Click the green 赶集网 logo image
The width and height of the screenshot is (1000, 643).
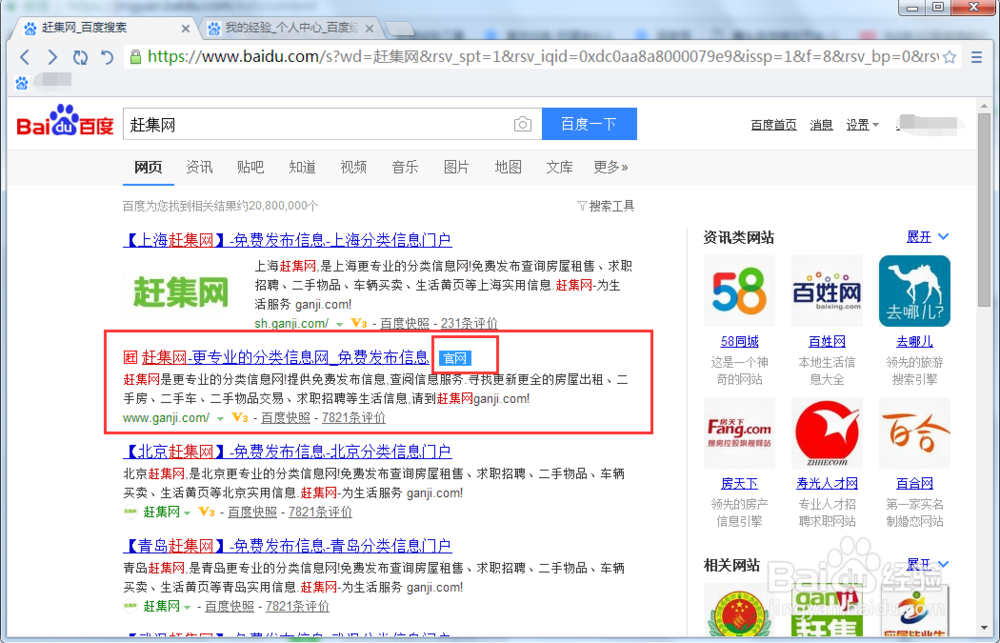181,293
